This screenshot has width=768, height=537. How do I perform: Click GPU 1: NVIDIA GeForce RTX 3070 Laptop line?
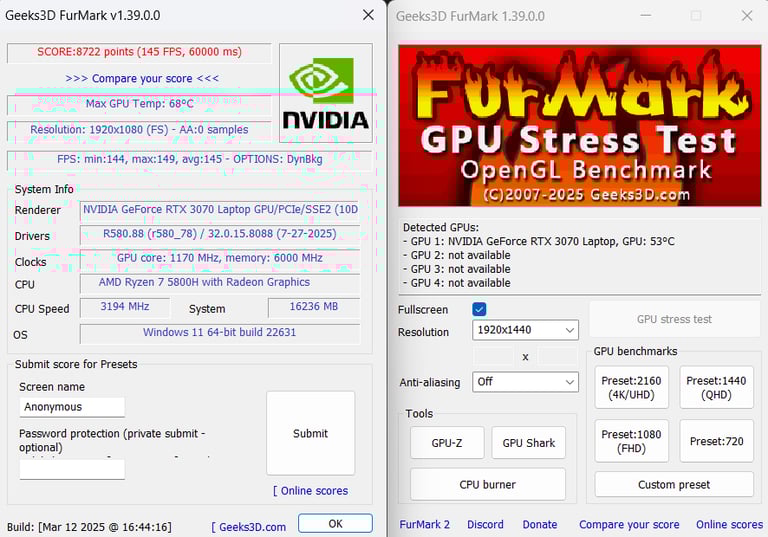tap(539, 242)
